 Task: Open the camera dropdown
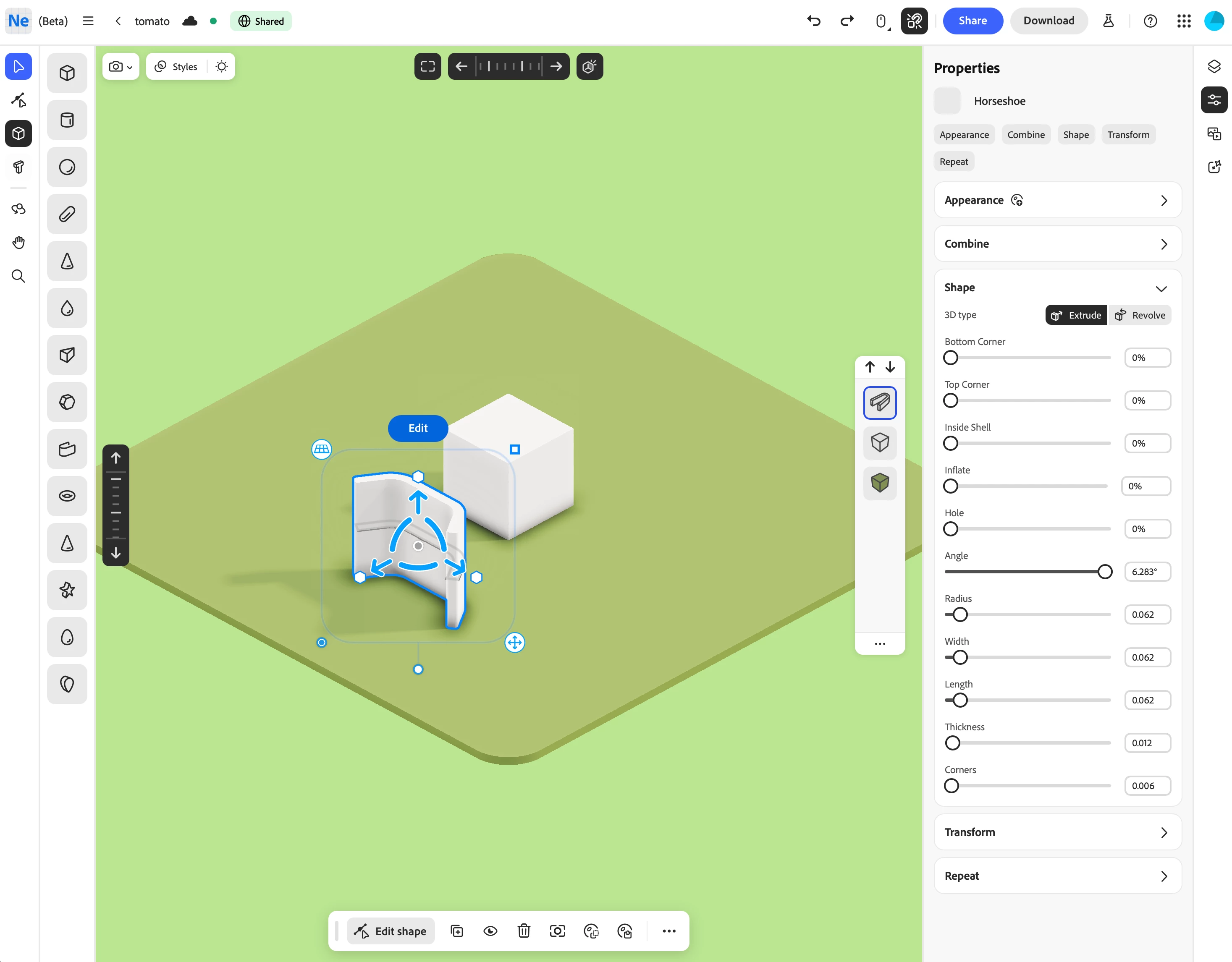(x=120, y=67)
